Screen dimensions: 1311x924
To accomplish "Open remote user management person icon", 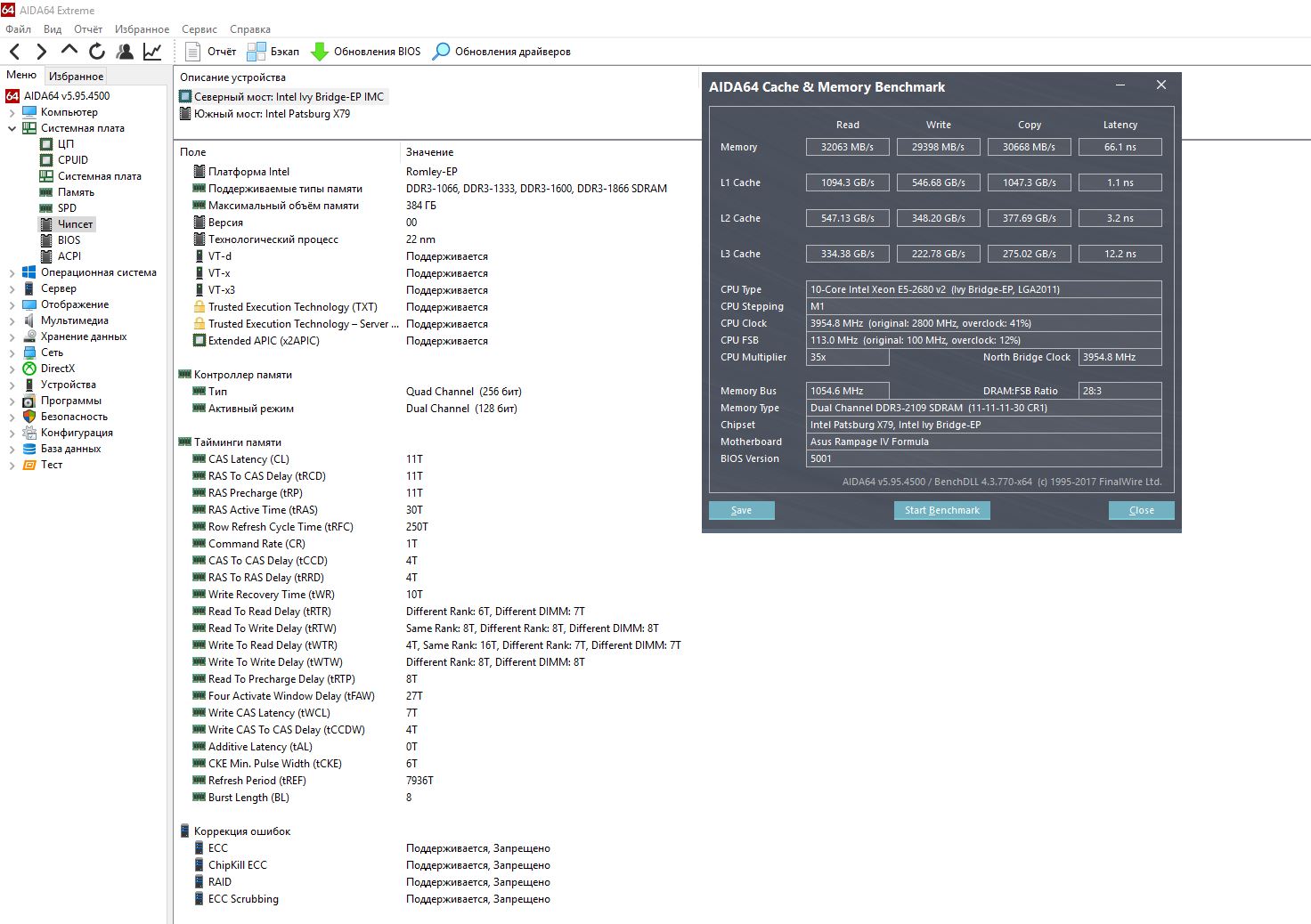I will pos(125,52).
